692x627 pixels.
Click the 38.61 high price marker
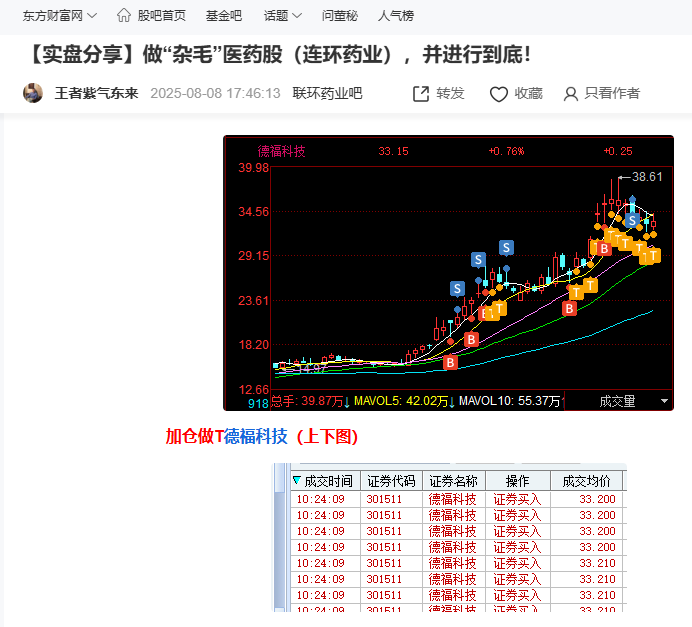647,177
